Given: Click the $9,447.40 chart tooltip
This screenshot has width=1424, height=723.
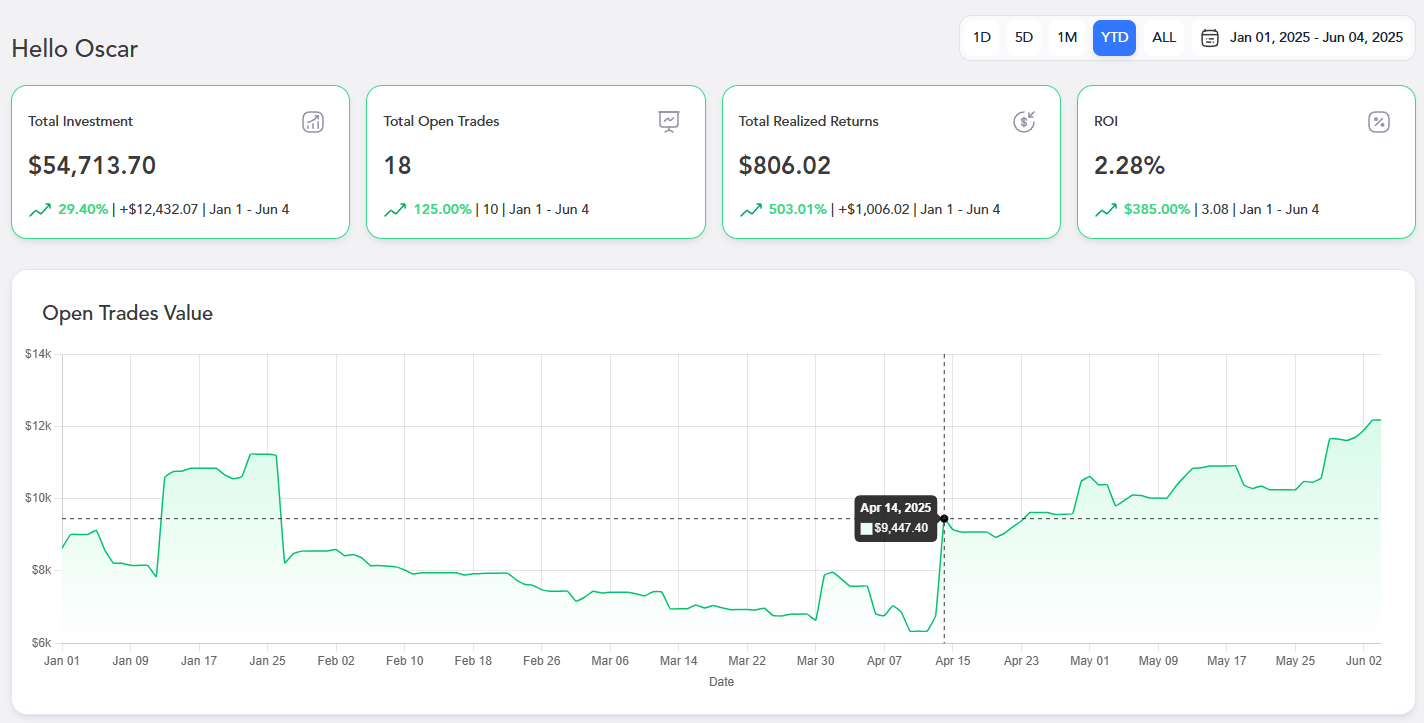Looking at the screenshot, I should point(895,519).
